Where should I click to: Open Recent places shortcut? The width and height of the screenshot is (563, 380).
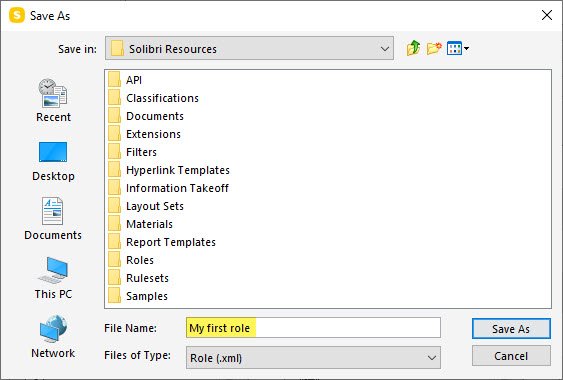[x=53, y=101]
